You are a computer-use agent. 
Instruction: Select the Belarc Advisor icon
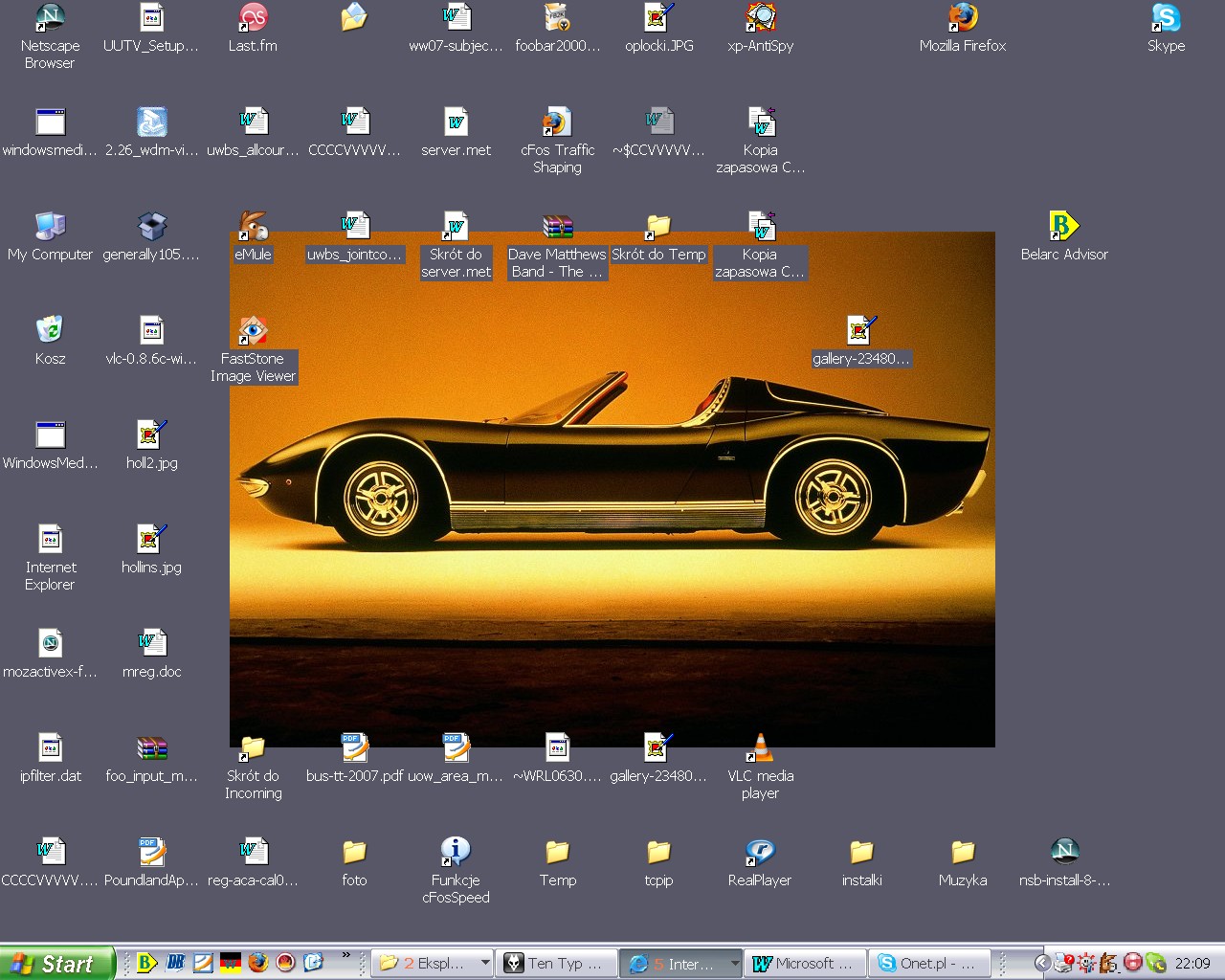point(1063,228)
